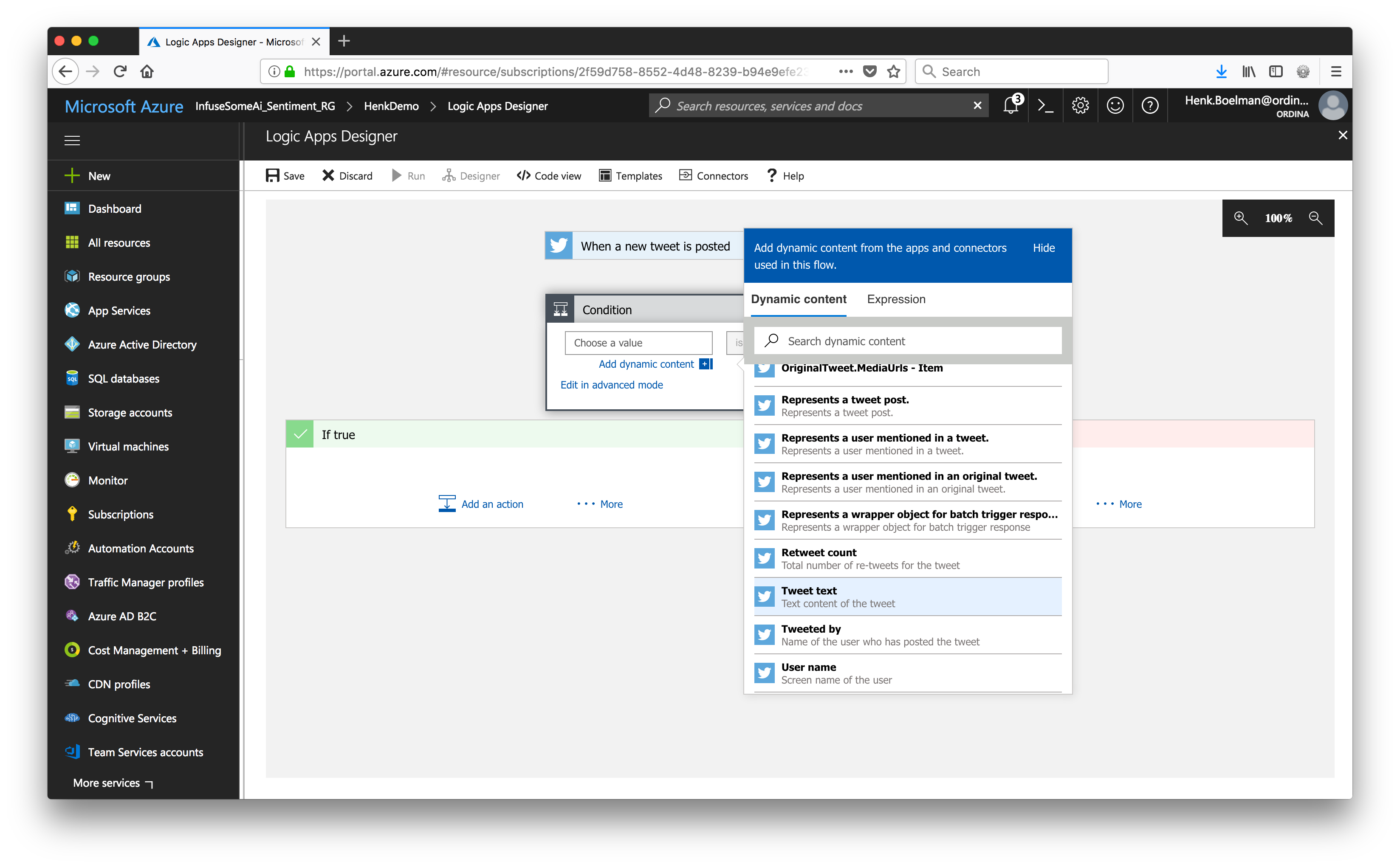Go to Firefox home page
1400x867 pixels.
coord(147,72)
